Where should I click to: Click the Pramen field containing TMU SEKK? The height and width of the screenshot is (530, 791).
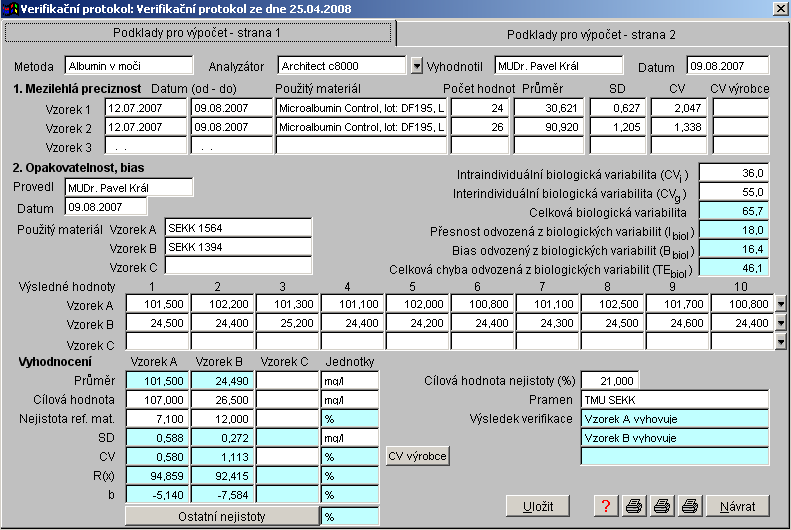point(674,399)
